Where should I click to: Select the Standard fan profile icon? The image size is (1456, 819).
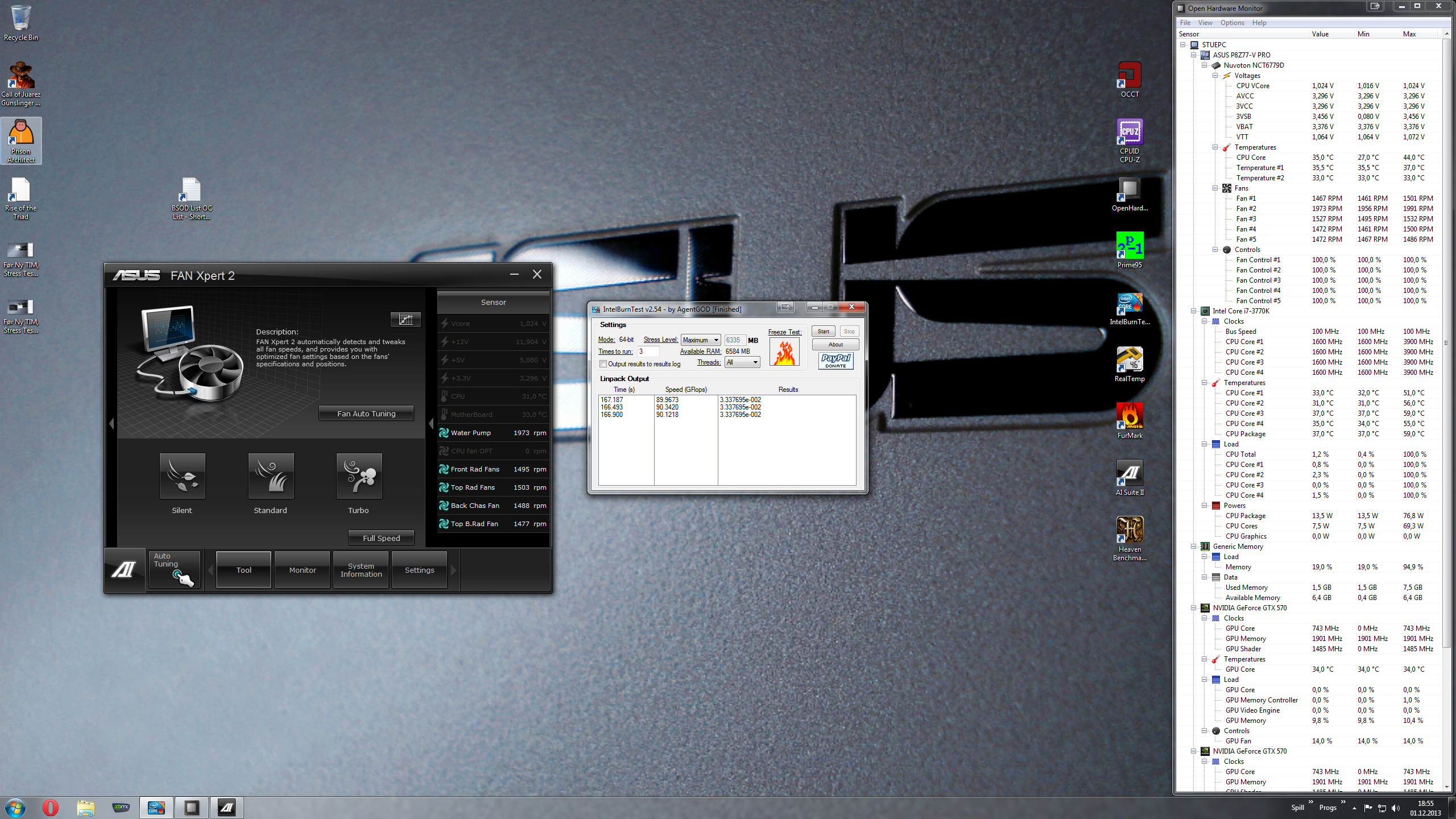coord(271,476)
